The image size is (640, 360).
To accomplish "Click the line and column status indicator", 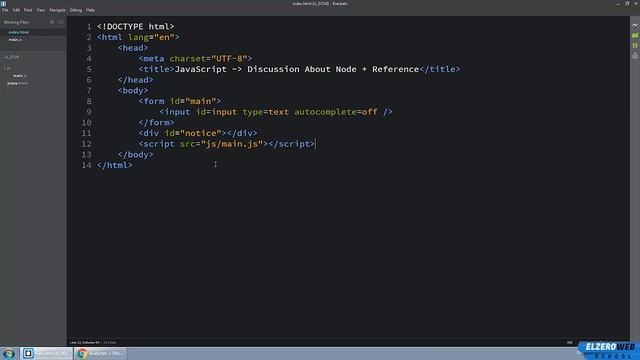I will 84,342.
